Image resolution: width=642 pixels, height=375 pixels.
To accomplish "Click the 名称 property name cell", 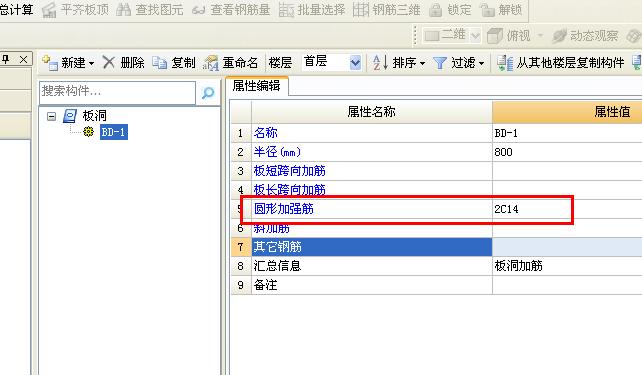I will pos(372,133).
